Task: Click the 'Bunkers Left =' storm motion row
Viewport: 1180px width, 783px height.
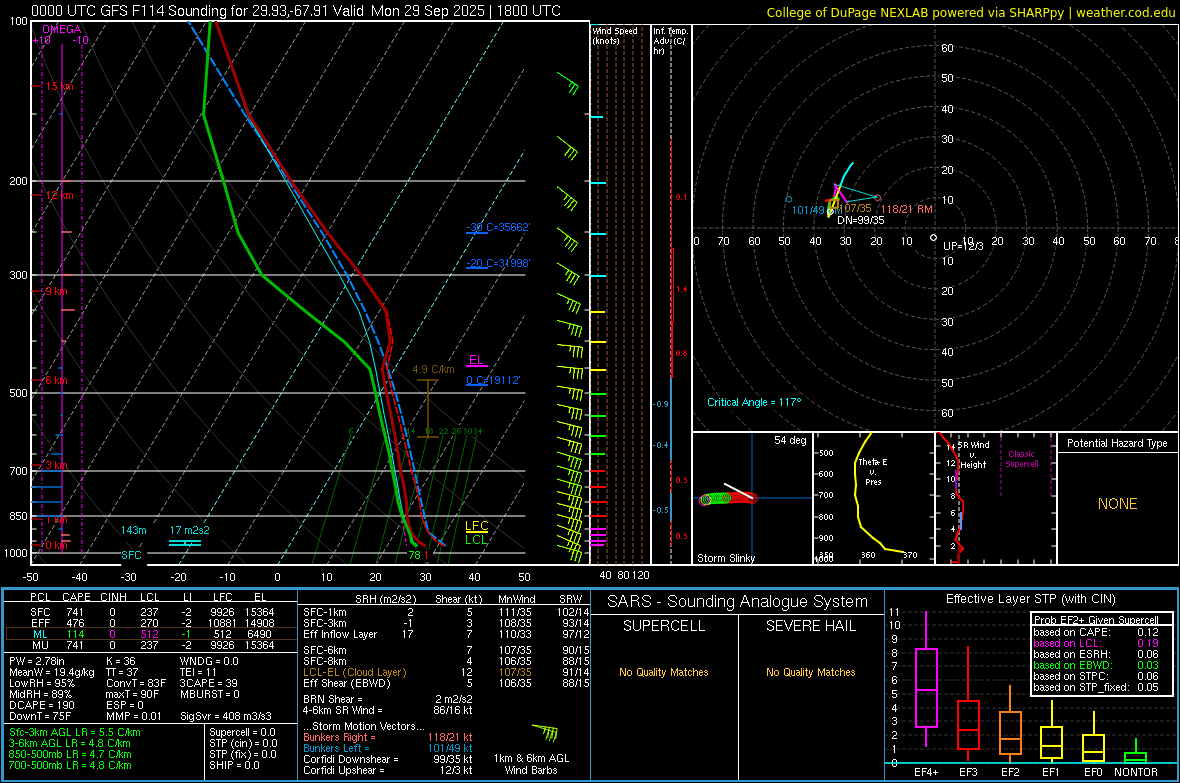Action: (388, 748)
